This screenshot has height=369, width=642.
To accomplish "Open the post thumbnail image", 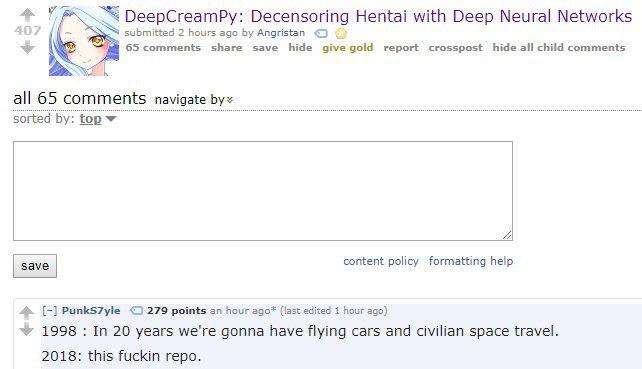I will click(84, 41).
